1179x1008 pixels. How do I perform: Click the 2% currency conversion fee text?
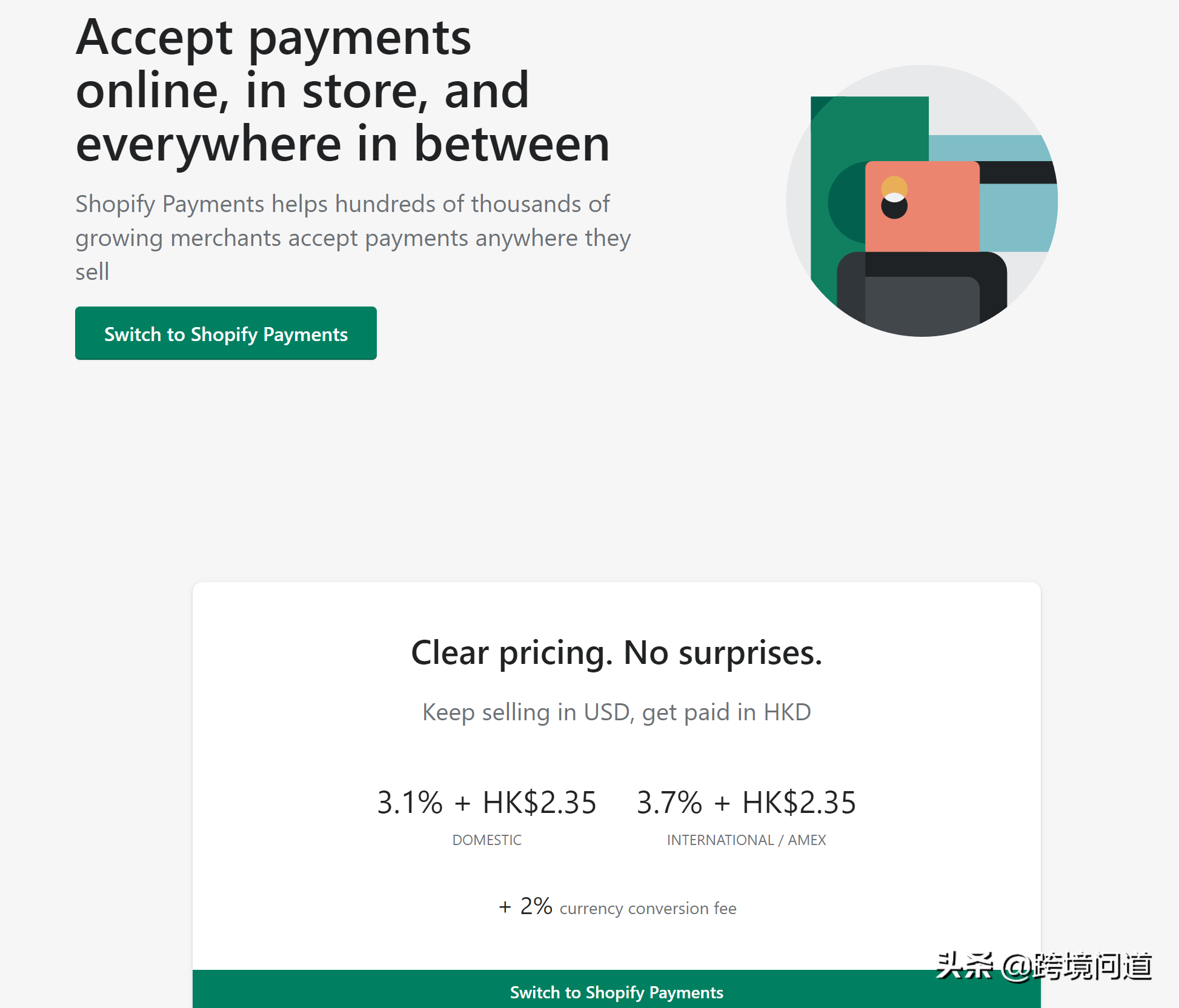tap(617, 907)
